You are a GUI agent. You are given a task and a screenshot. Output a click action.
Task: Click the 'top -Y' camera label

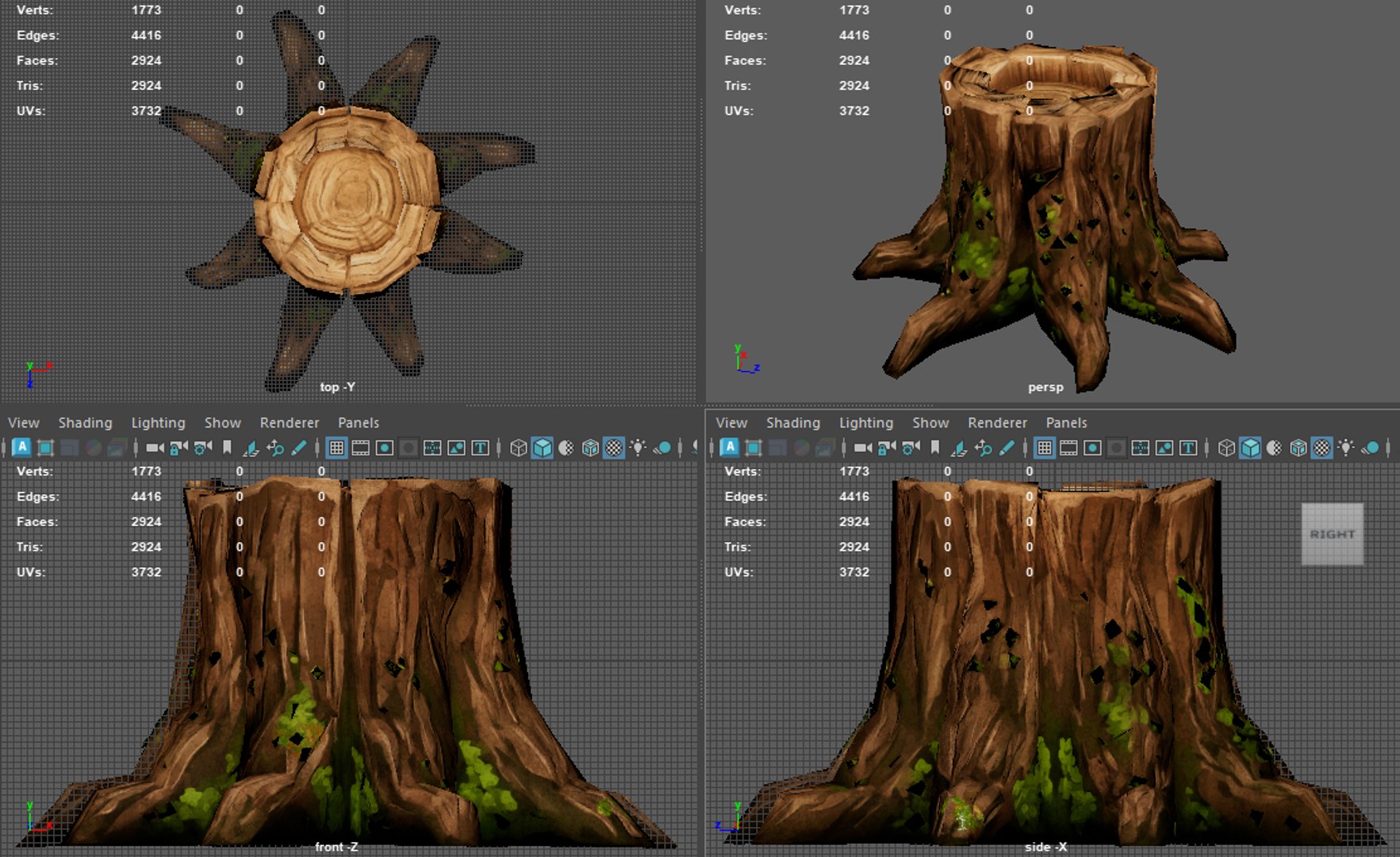click(x=337, y=387)
